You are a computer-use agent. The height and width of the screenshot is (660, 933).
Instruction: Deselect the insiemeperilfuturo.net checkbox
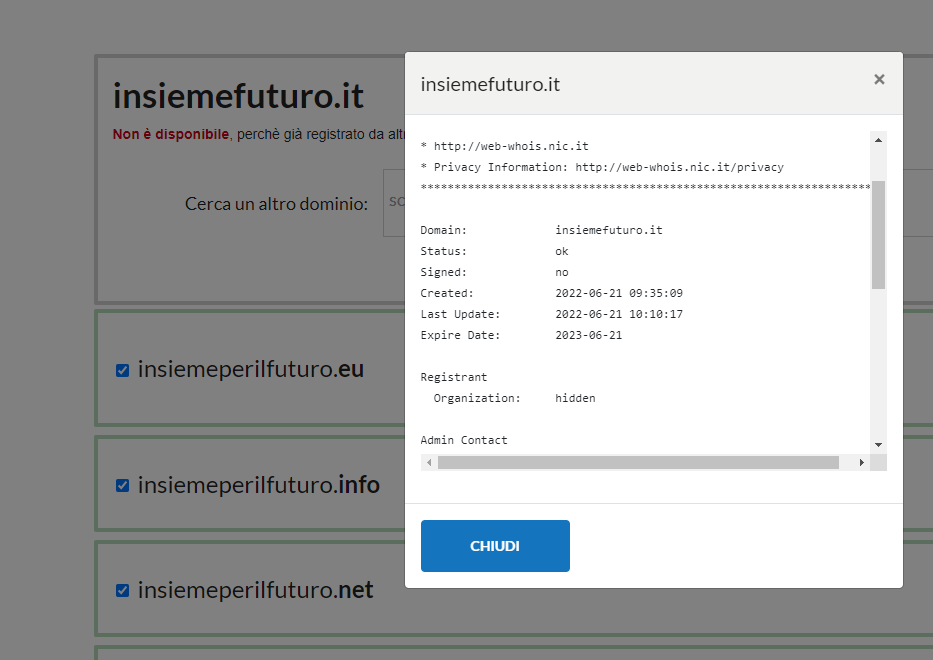(122, 591)
